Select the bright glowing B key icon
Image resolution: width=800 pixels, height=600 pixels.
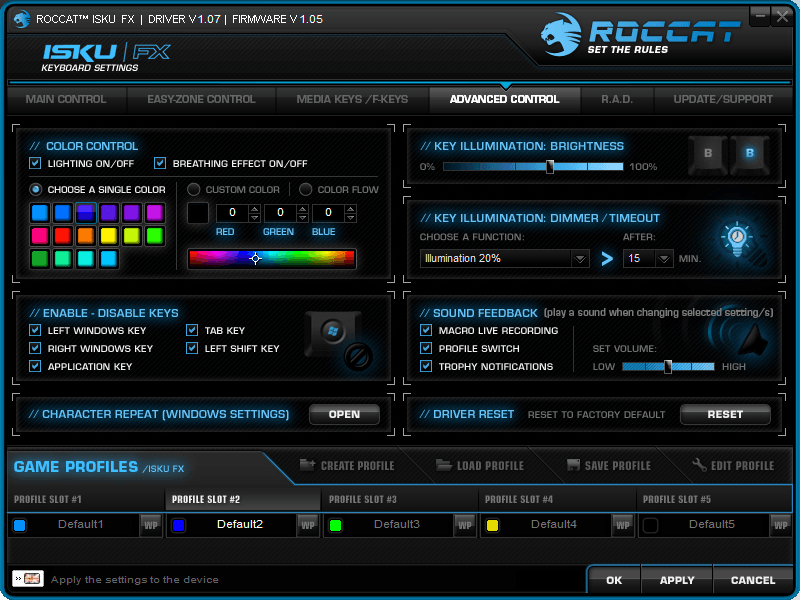tap(749, 155)
